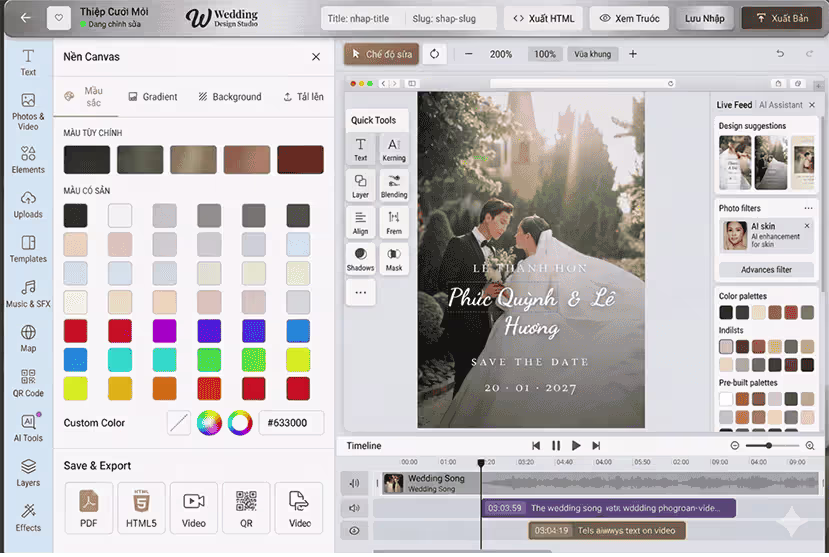Redo the last action
Viewport: 829px width, 557px height.
(809, 53)
